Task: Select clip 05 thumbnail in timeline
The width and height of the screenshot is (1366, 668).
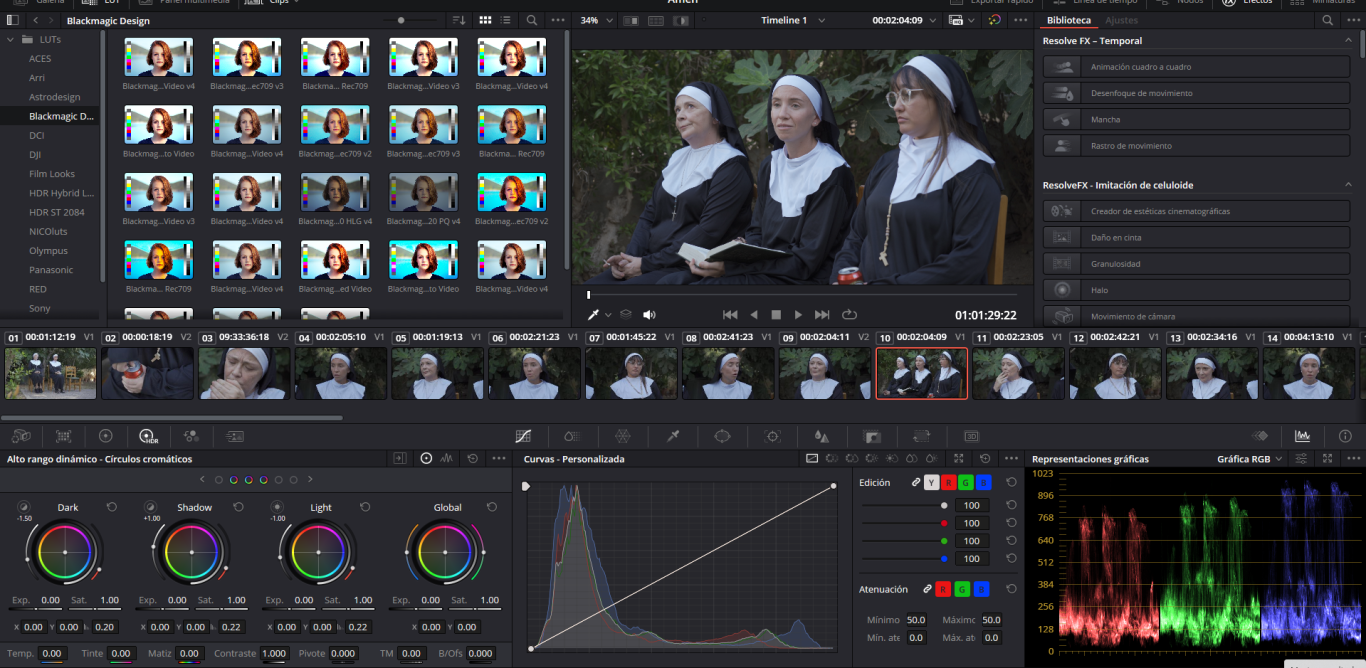Action: [x=438, y=373]
